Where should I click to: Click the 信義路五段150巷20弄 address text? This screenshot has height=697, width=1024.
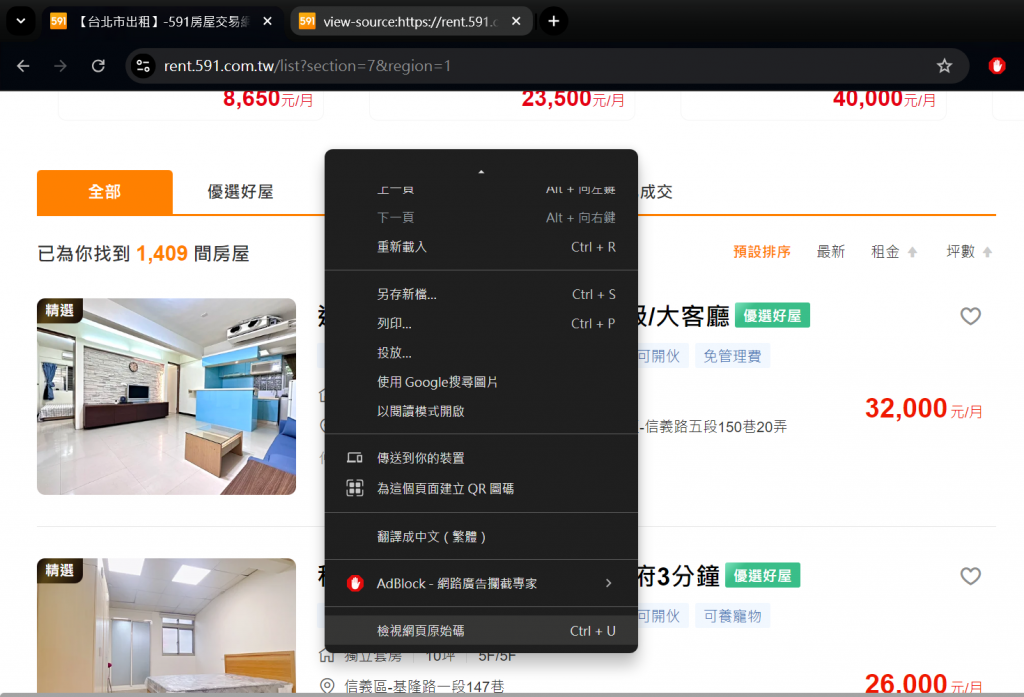[716, 427]
